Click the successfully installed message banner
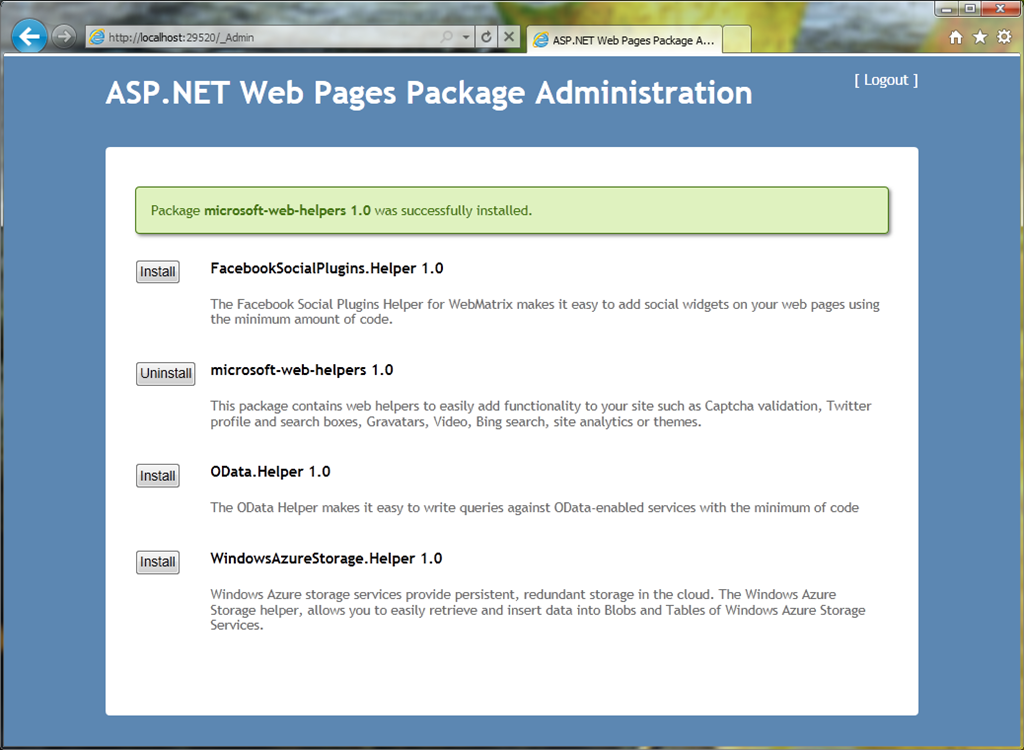1024x750 pixels. pos(512,210)
